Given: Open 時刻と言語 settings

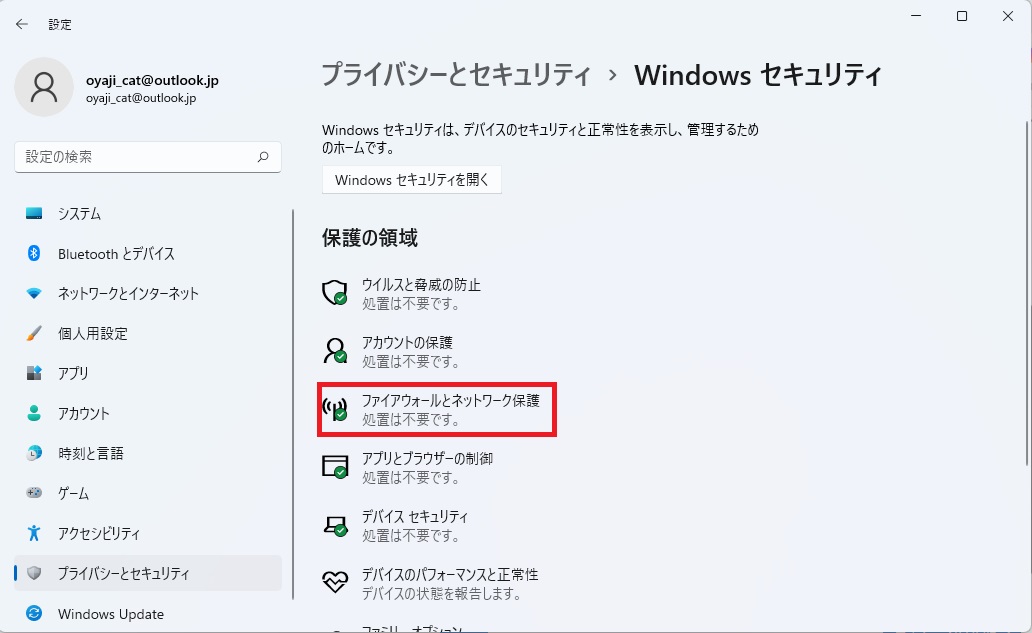Looking at the screenshot, I should pyautogui.click(x=148, y=453).
